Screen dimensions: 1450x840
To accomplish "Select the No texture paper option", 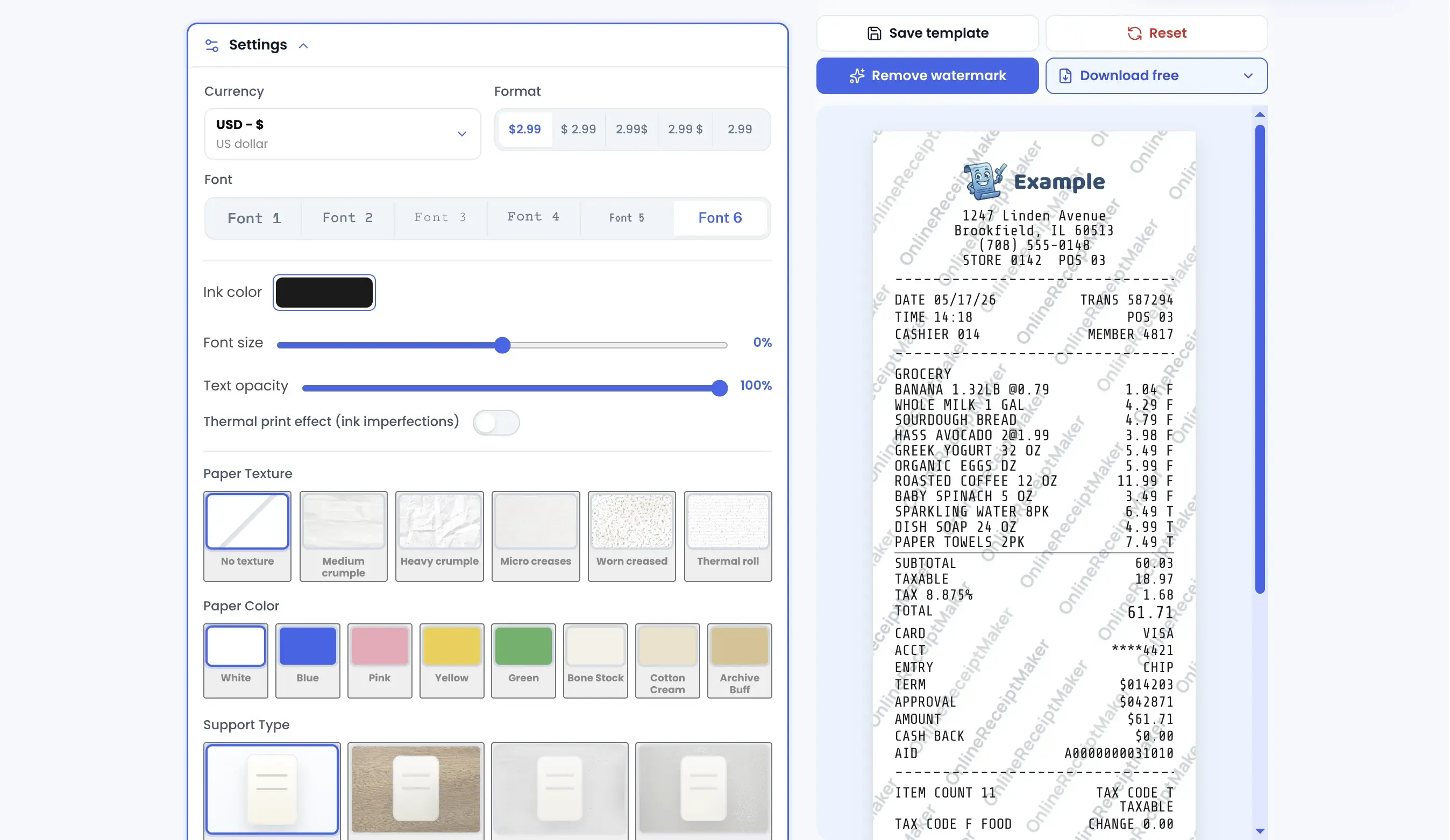I will (247, 536).
